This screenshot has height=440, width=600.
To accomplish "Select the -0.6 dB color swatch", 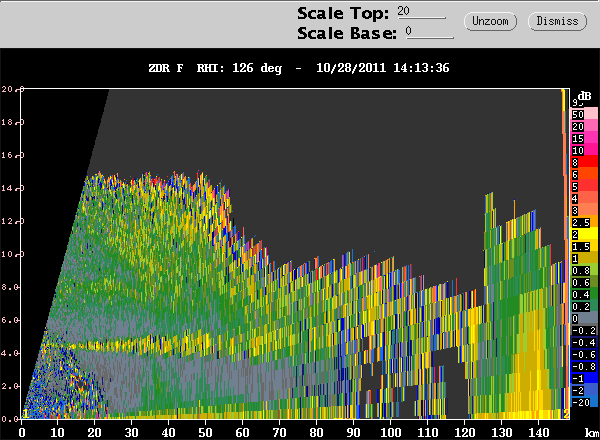I will pyautogui.click(x=584, y=354).
